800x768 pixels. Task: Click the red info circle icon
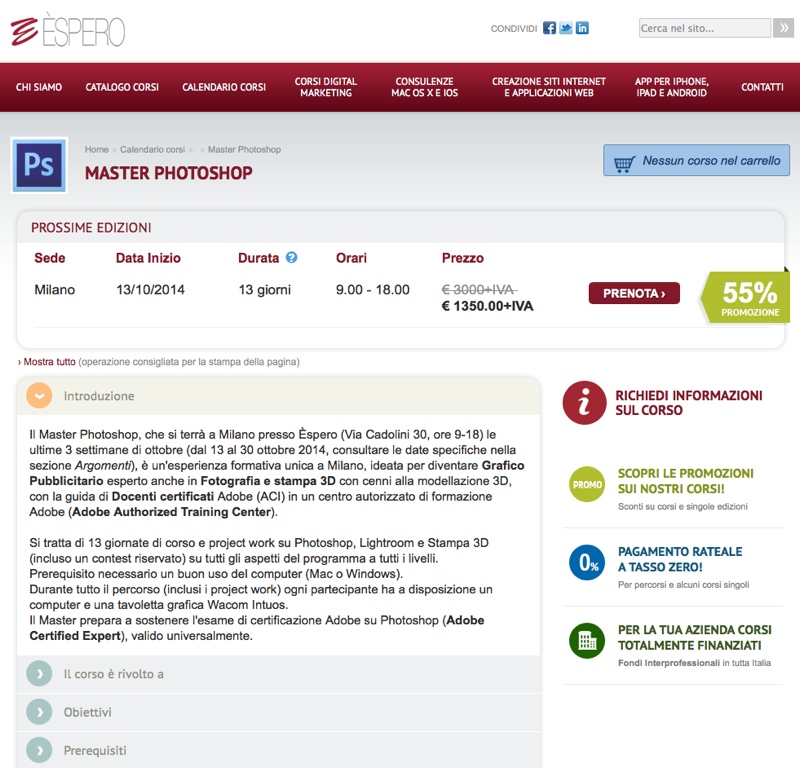coord(584,403)
